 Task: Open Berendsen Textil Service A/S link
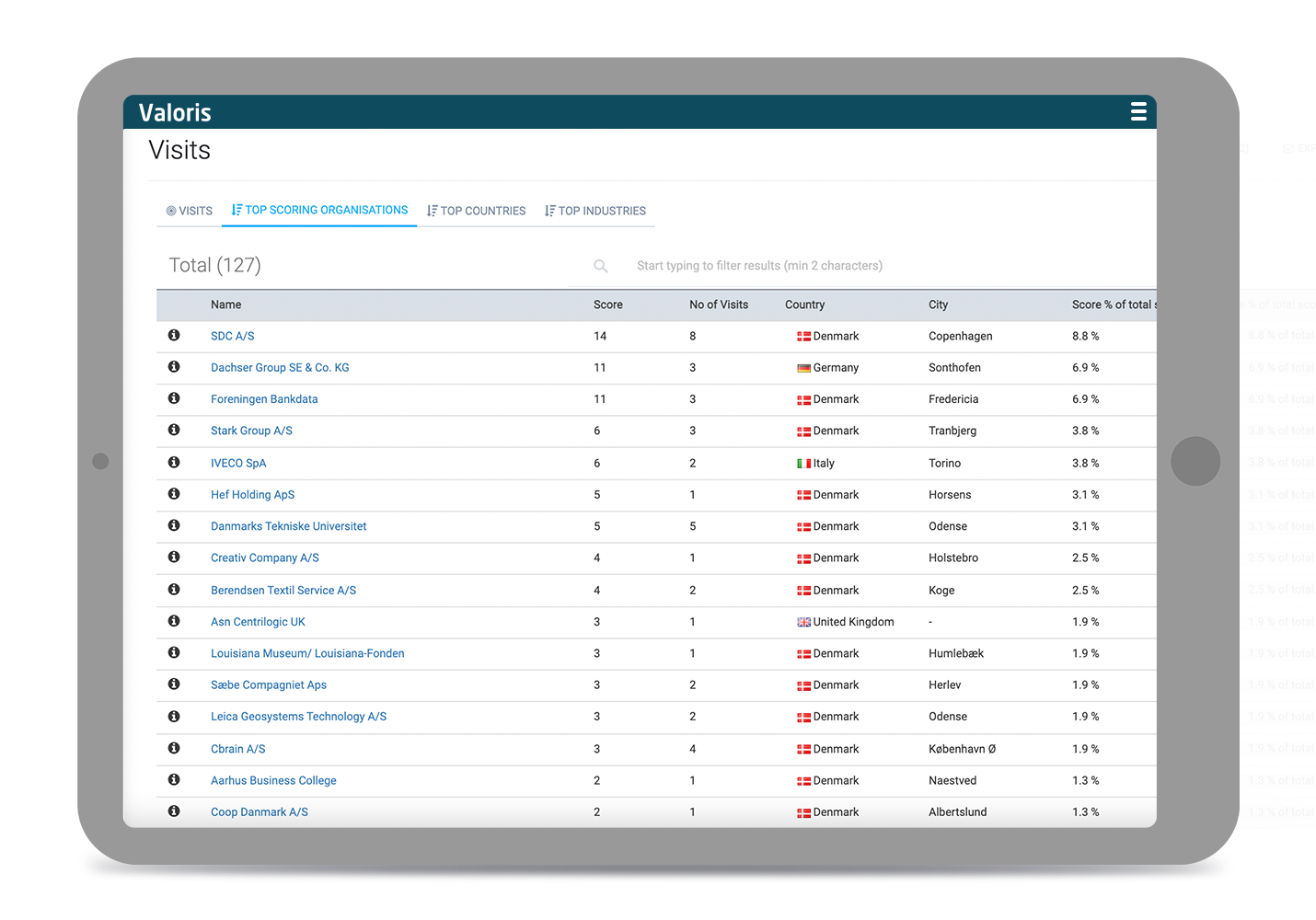click(283, 590)
